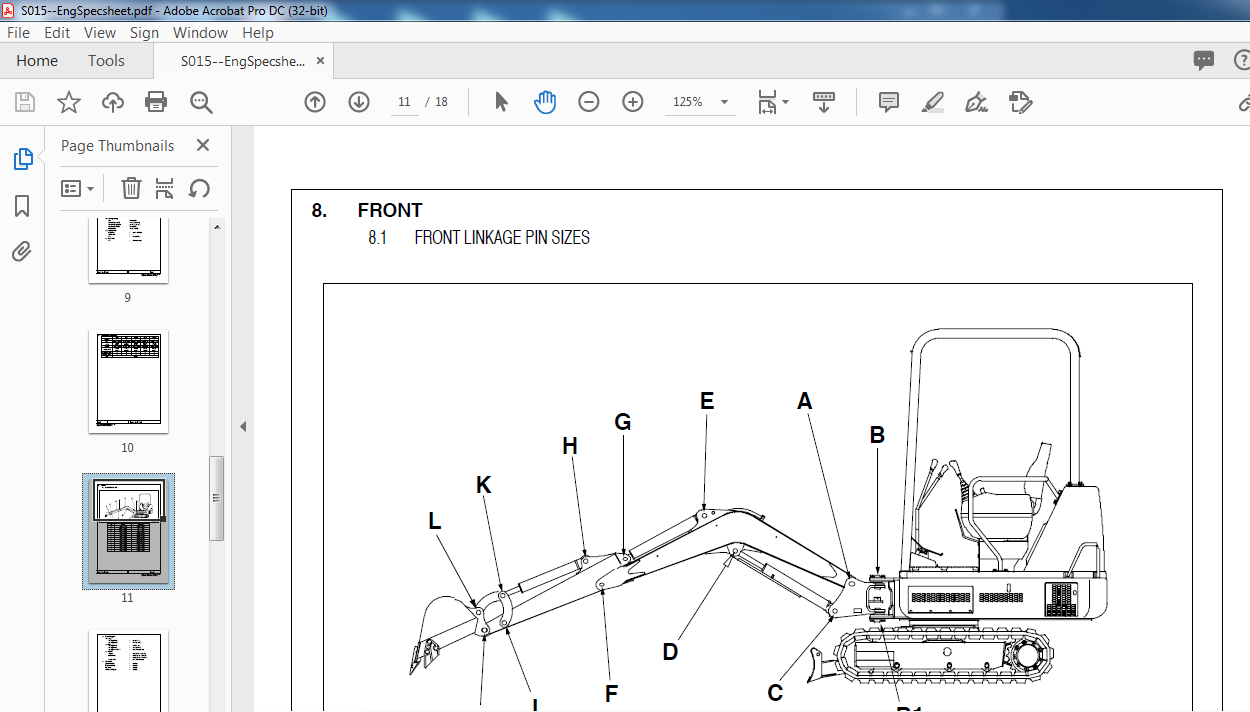Viewport: 1250px width, 712px height.
Task: Go to previous page arrow
Action: [315, 102]
